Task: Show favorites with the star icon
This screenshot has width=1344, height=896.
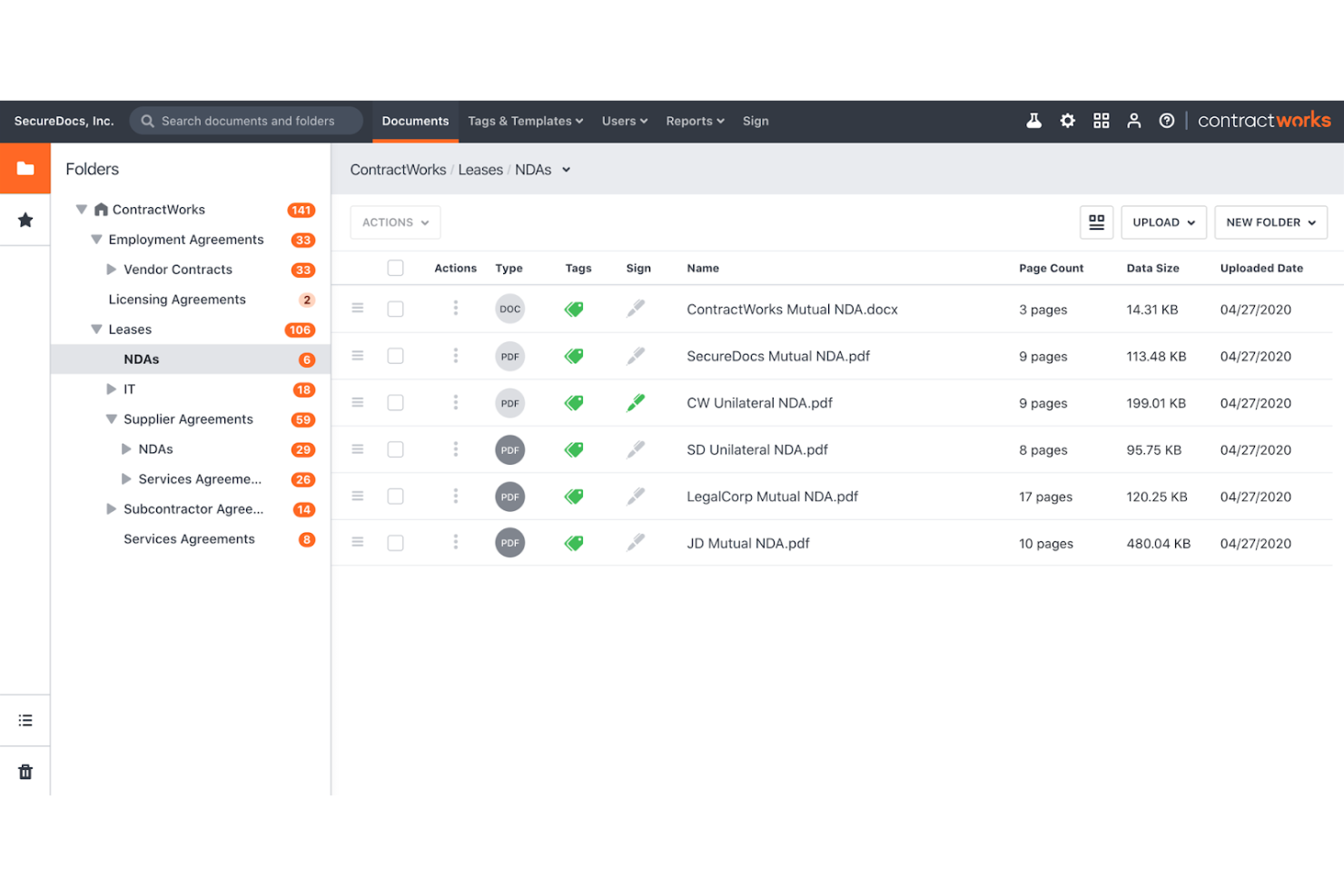Action: [25, 220]
